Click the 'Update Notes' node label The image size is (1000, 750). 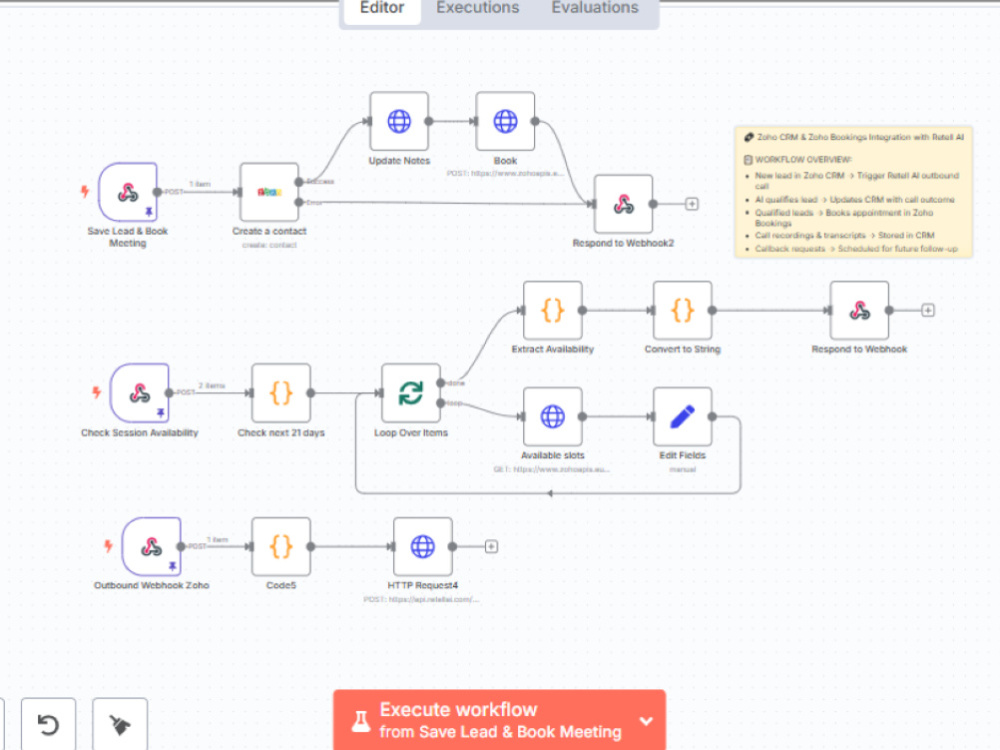(399, 161)
